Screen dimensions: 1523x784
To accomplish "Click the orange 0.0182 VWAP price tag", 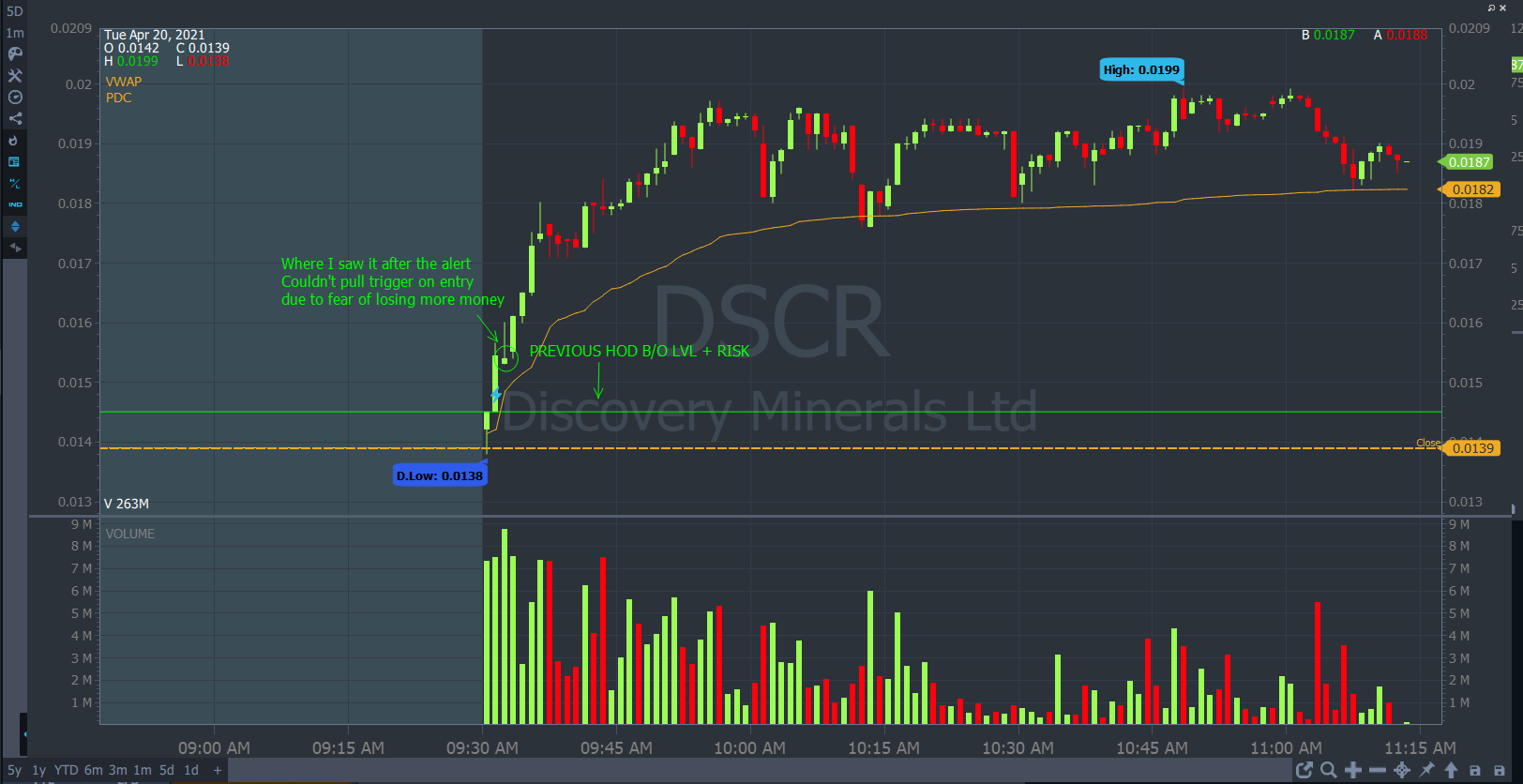I will point(1470,189).
